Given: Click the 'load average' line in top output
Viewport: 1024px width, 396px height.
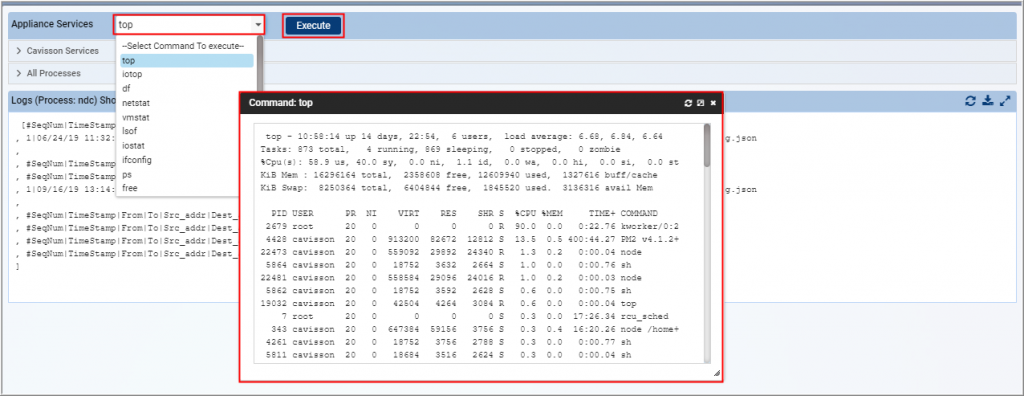Looking at the screenshot, I should click(x=464, y=137).
